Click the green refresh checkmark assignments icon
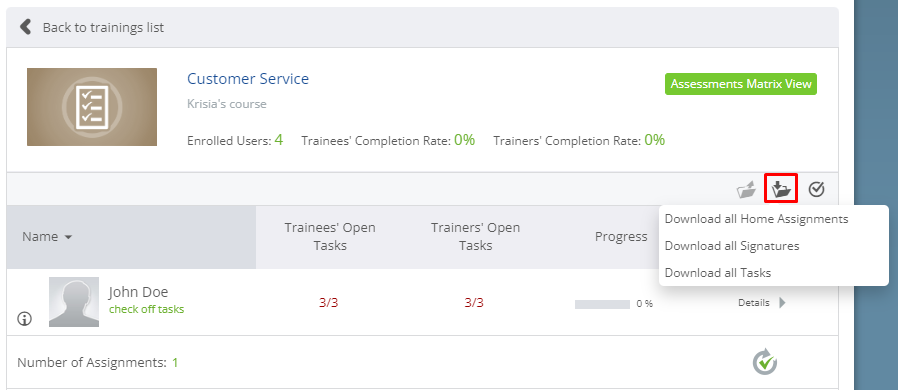This screenshot has height=390, width=898. [x=765, y=363]
